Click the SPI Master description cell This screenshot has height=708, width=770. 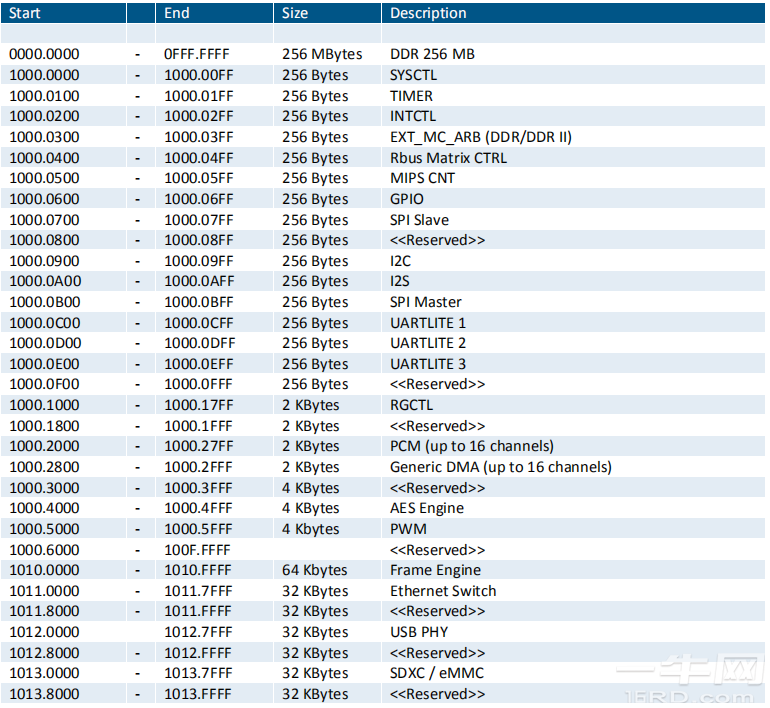pyautogui.click(x=426, y=302)
